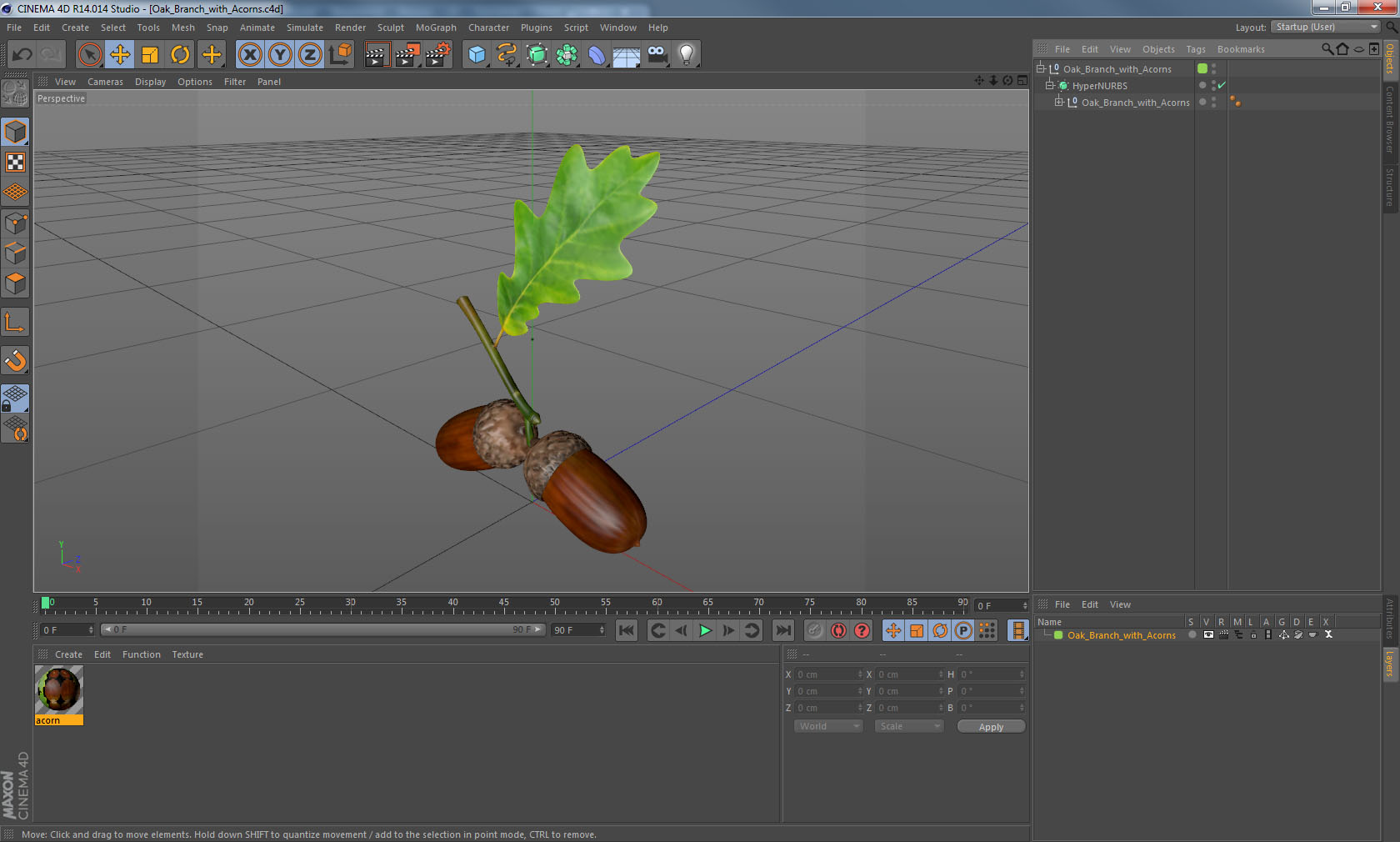The width and height of the screenshot is (1400, 842).
Task: Open the World coordinate dropdown
Action: 828,726
